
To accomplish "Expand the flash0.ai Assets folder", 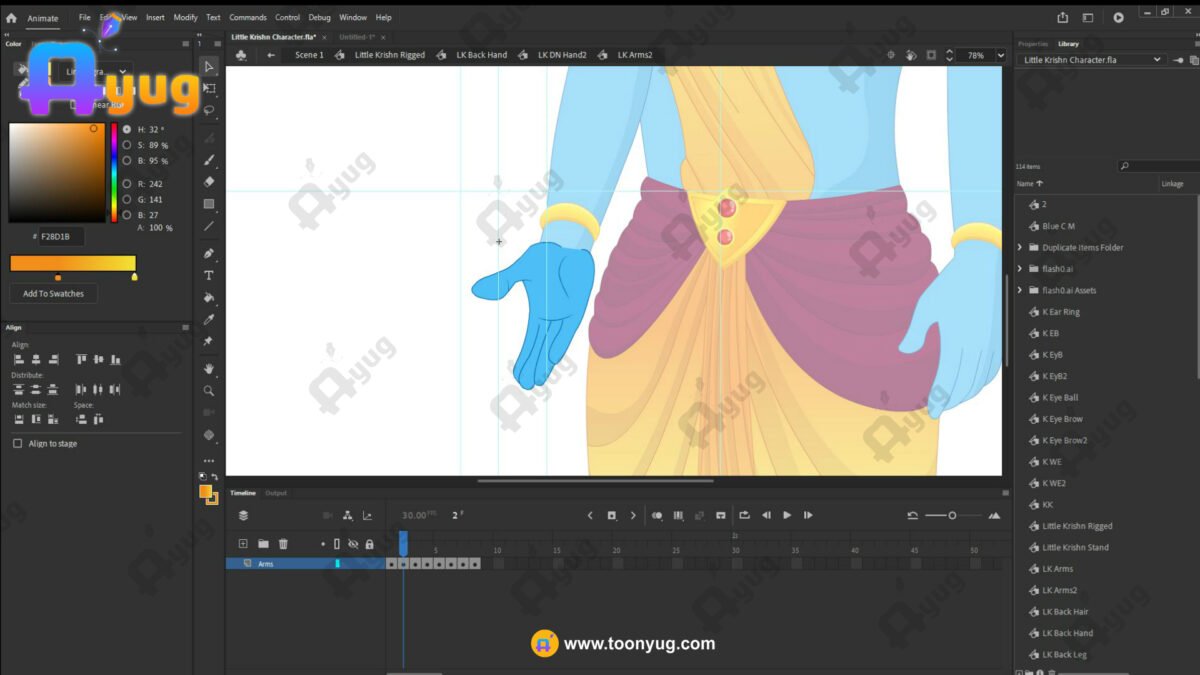I will pos(1020,291).
